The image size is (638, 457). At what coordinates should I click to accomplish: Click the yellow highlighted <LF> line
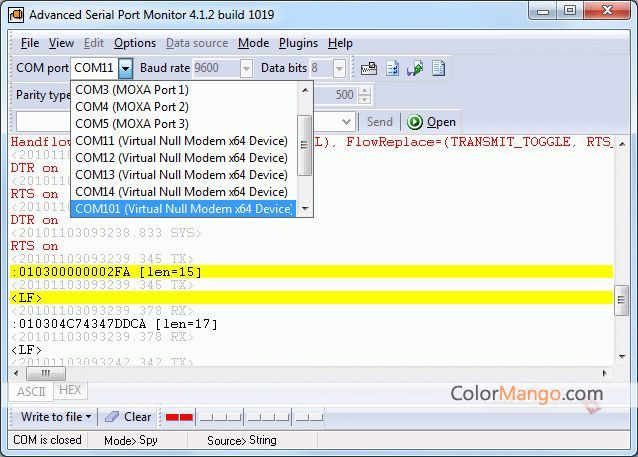(312, 298)
